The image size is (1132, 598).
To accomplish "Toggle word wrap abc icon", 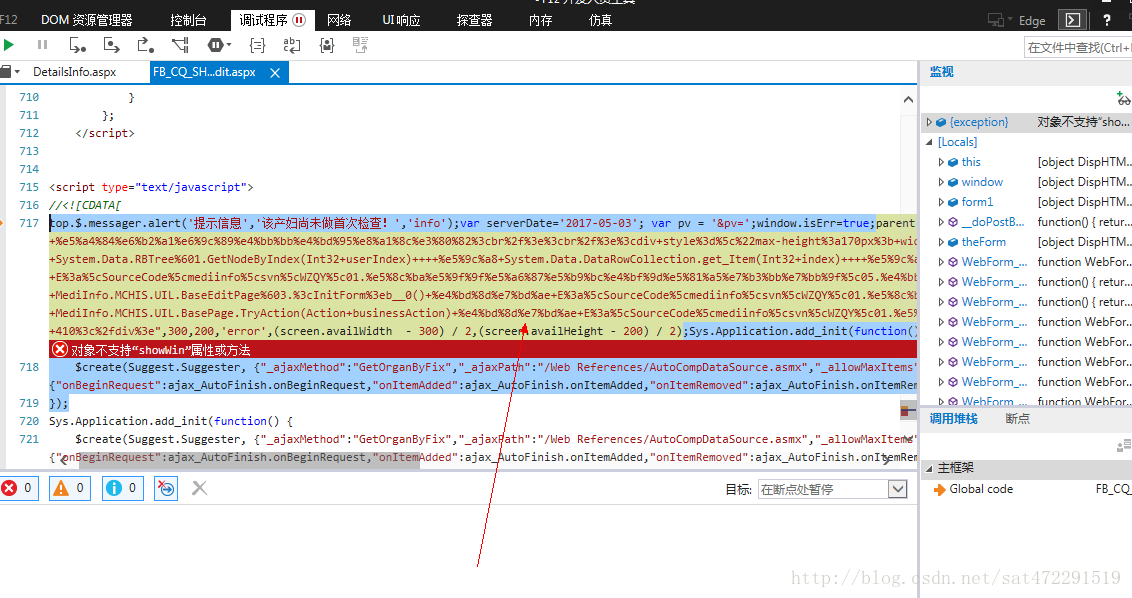I will click(292, 46).
